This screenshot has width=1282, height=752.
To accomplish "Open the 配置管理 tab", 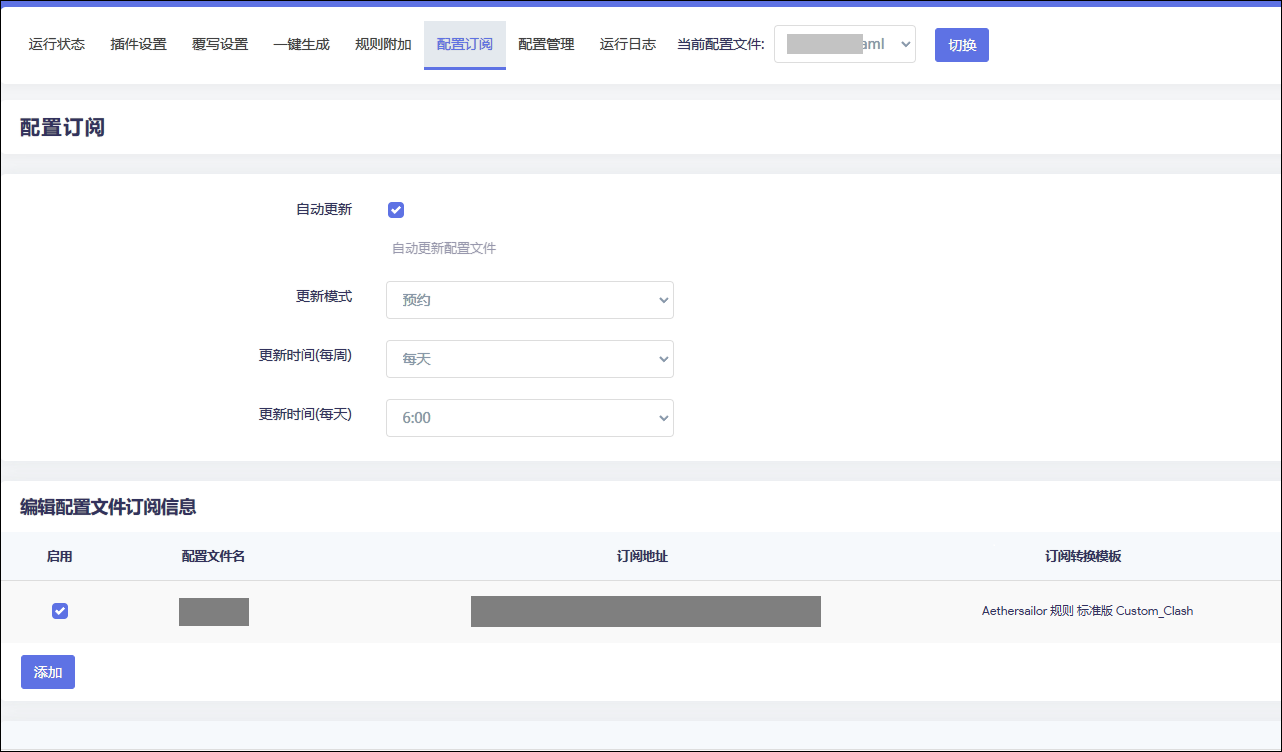I will click(546, 44).
